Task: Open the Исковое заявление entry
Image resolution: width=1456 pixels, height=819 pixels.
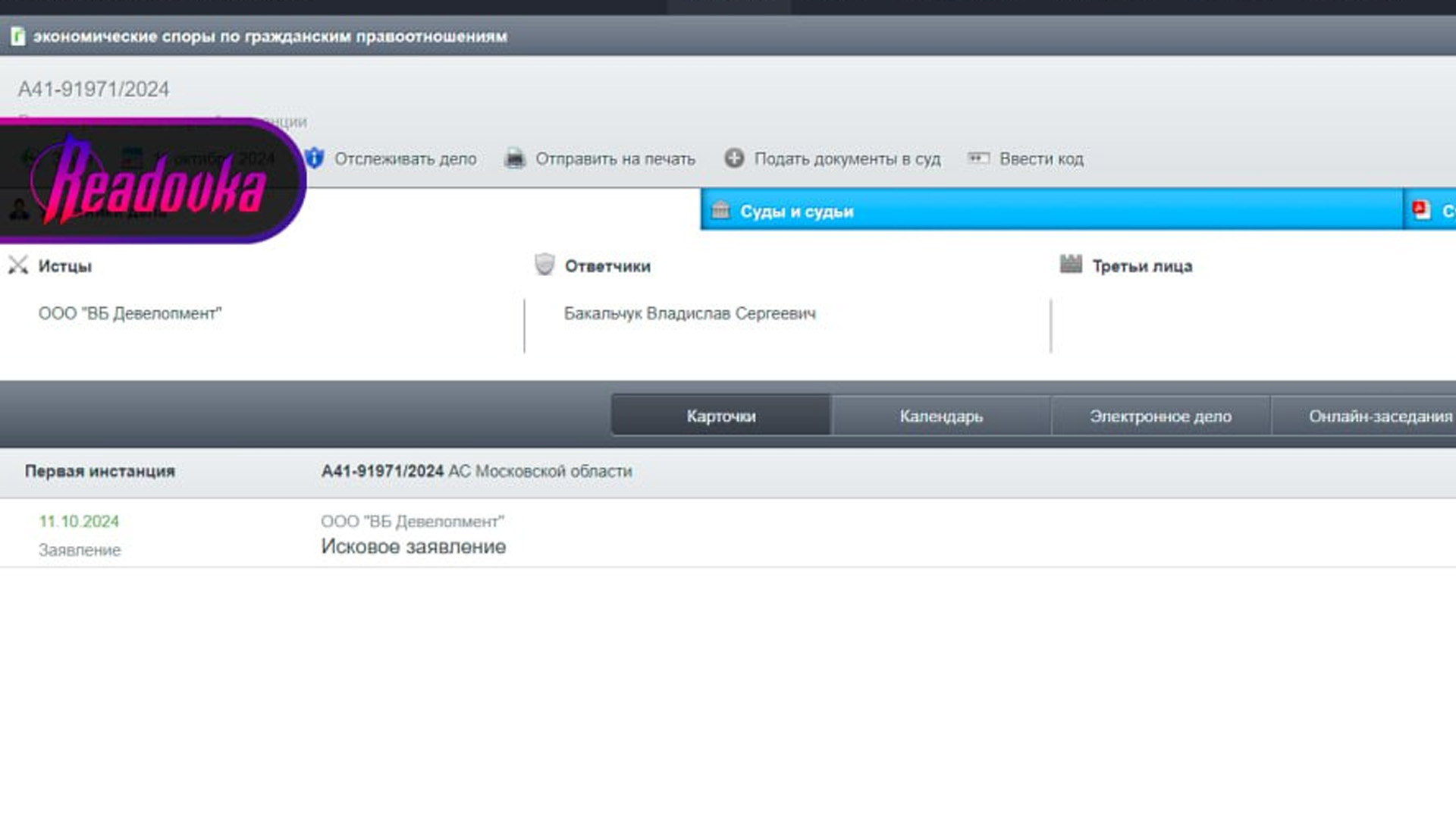Action: point(413,547)
